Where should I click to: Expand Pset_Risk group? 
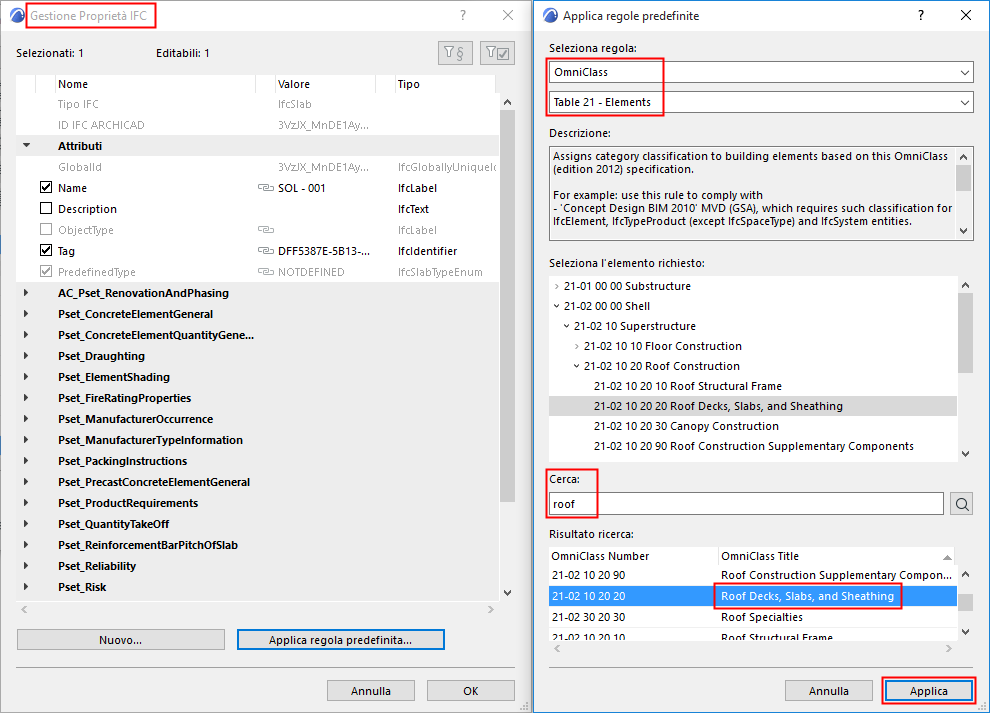[26, 587]
